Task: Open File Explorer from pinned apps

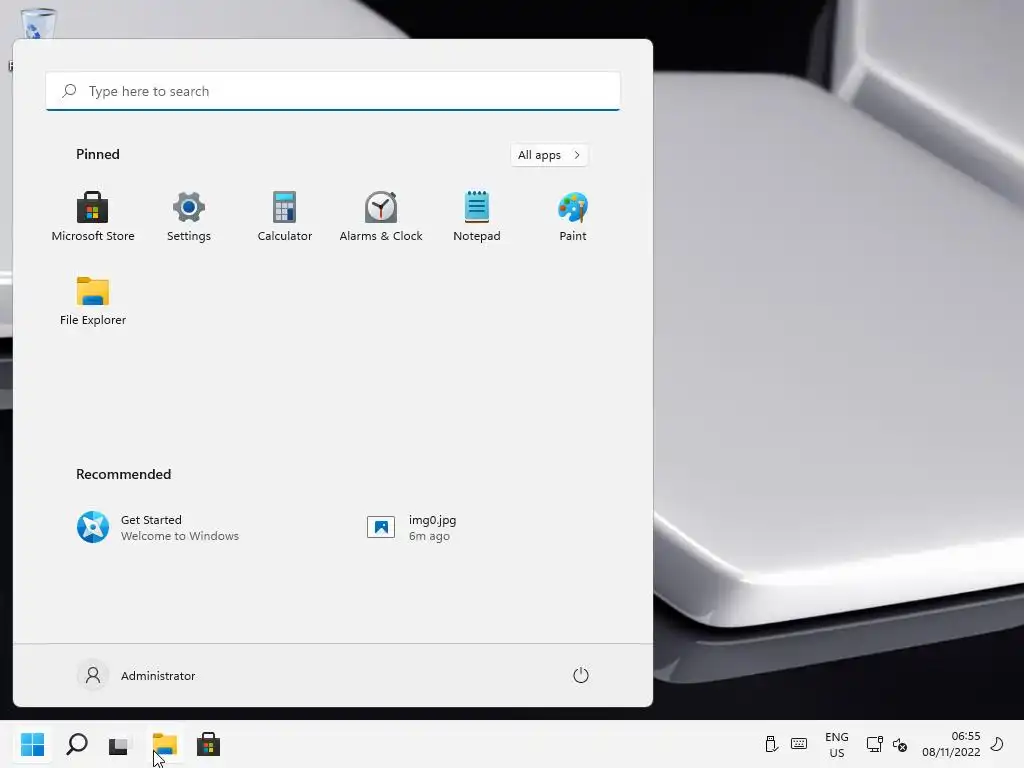Action: point(93,301)
